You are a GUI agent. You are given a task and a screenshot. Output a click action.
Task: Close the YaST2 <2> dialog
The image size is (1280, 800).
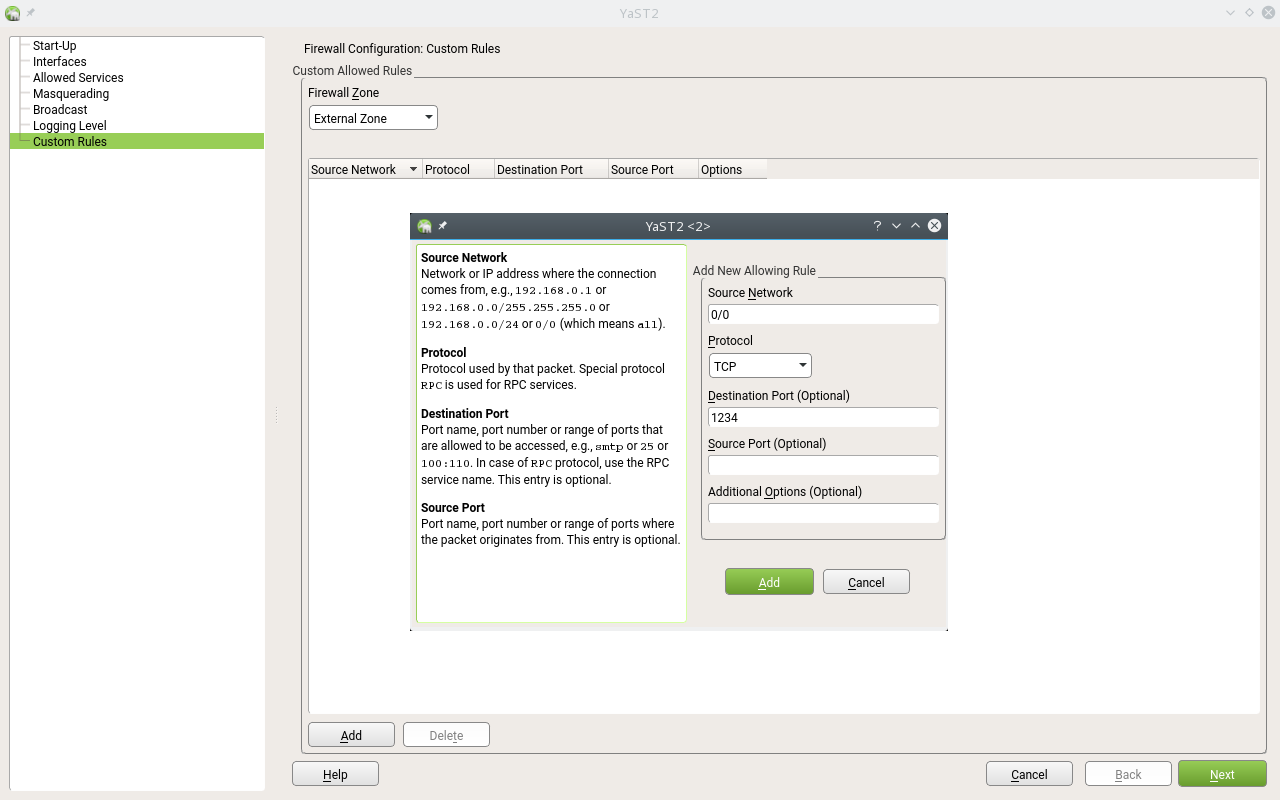click(x=934, y=226)
